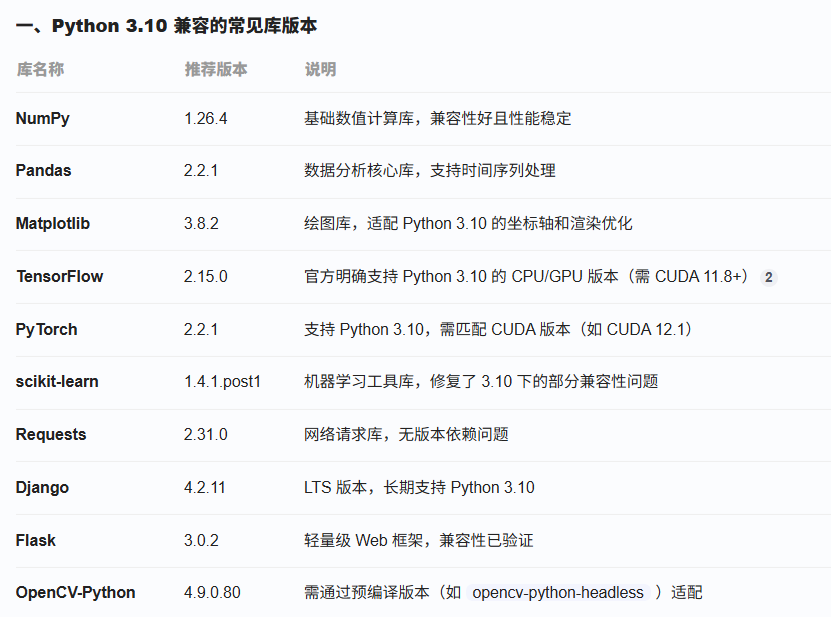Select the library name 'Django'

[x=42, y=487]
